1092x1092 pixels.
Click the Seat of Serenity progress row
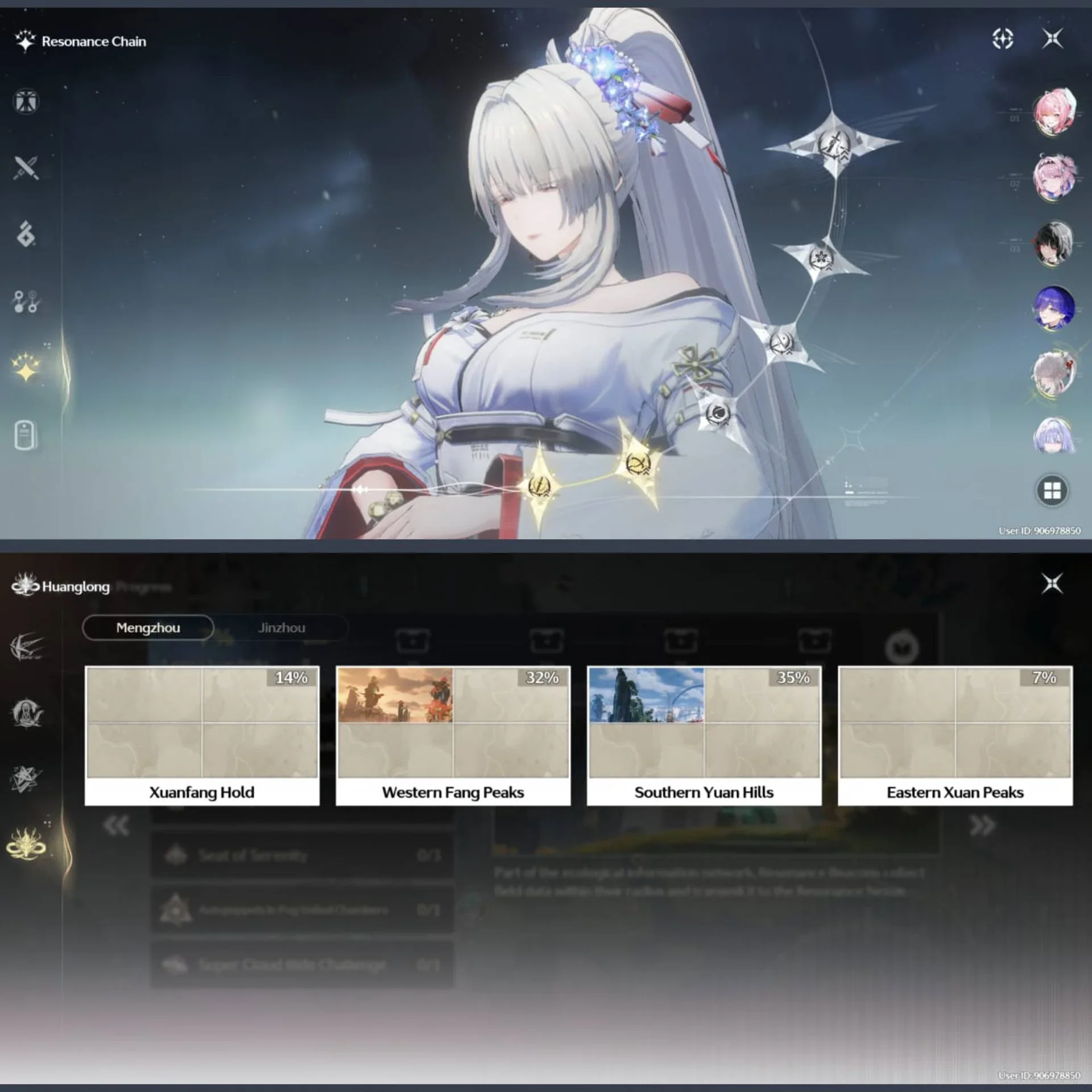pos(302,855)
